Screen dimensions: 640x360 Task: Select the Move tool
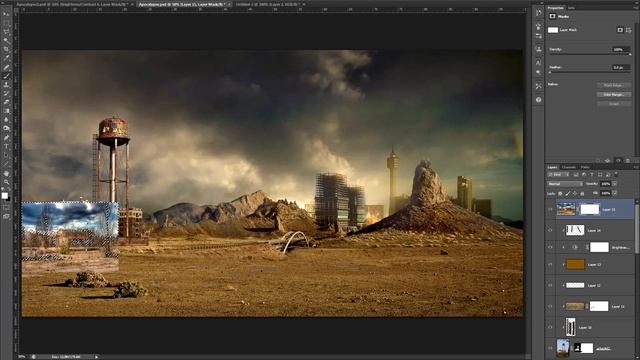tap(6, 14)
